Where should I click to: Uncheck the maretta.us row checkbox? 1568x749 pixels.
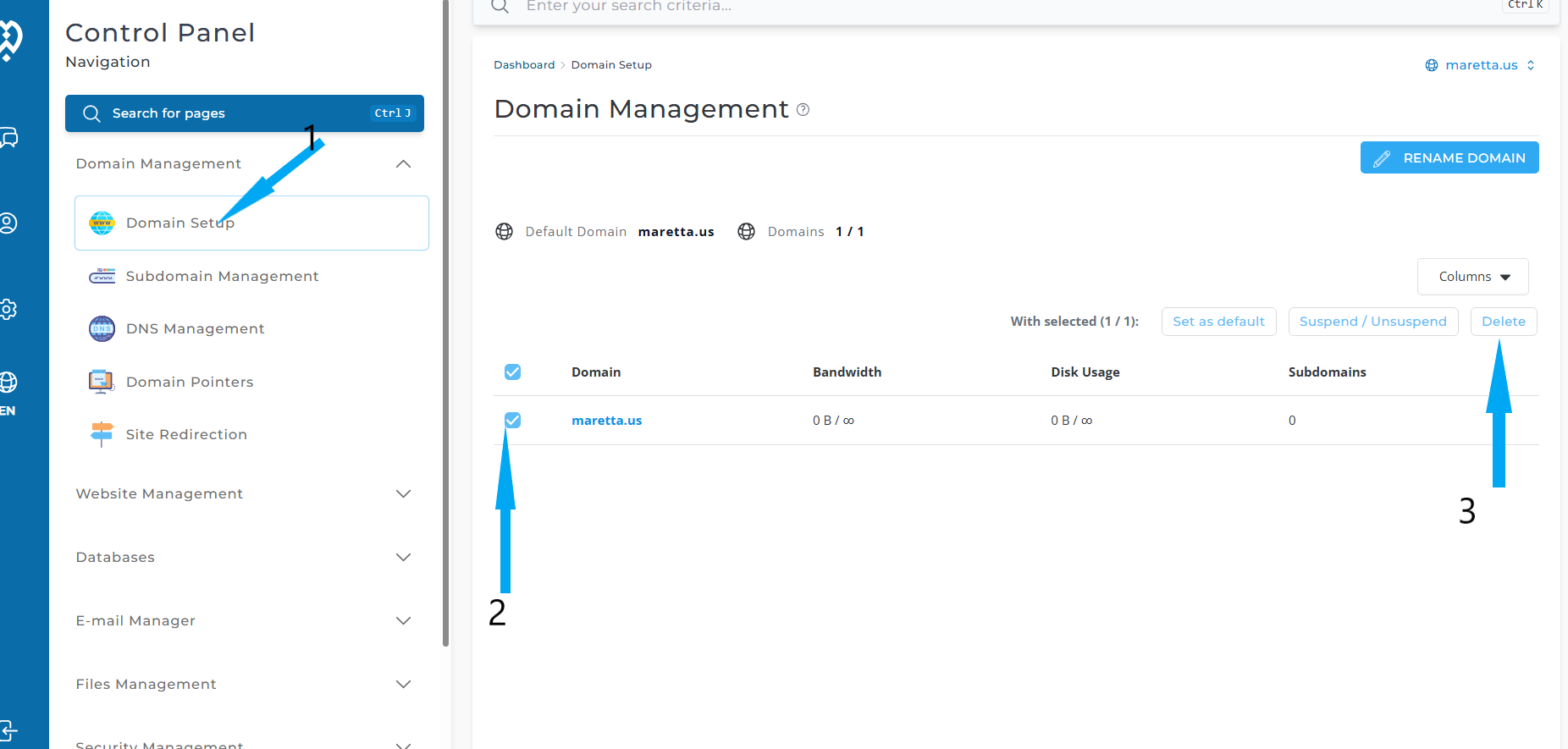(x=512, y=420)
